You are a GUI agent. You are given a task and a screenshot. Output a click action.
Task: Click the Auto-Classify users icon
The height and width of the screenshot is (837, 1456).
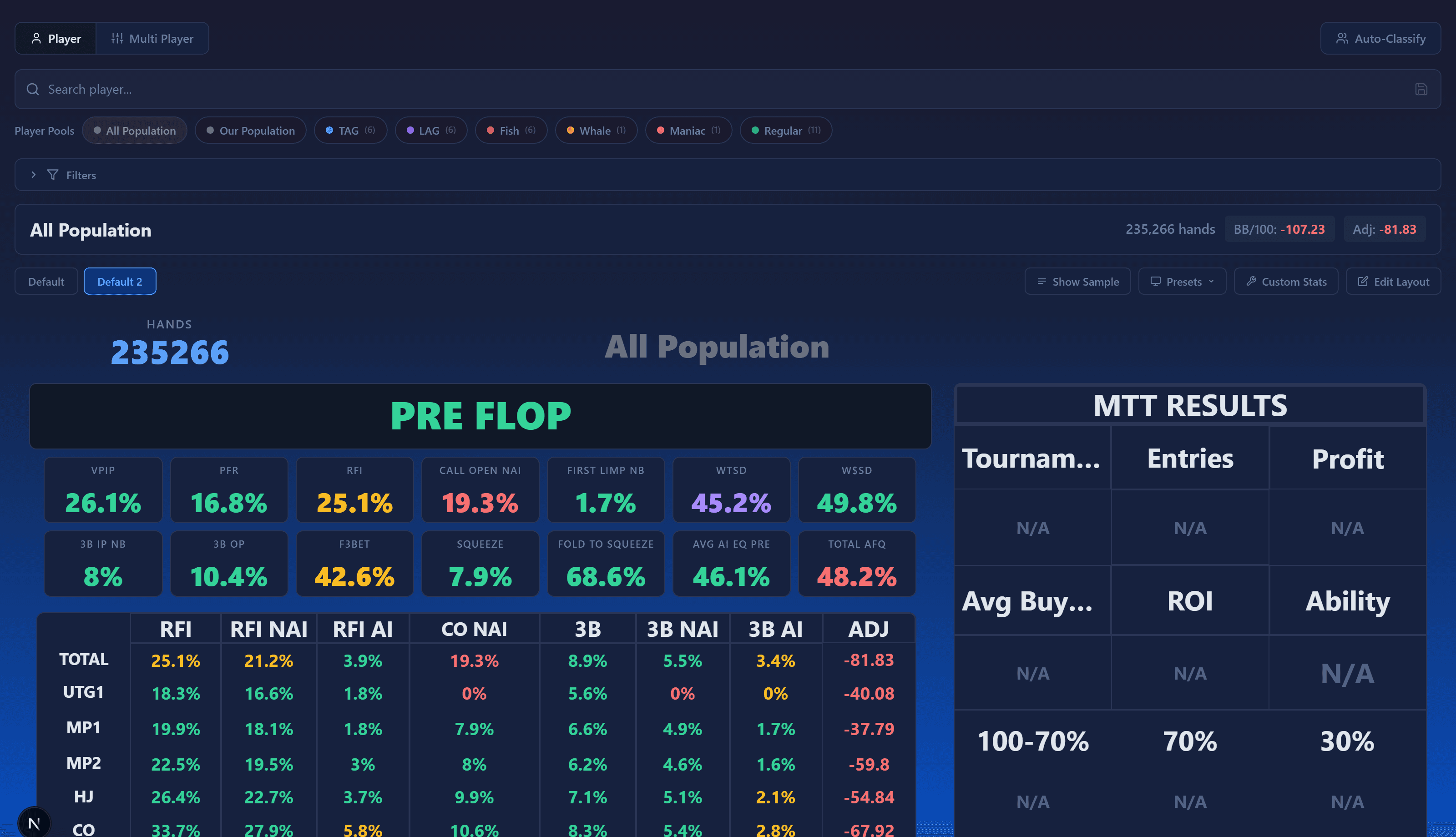[1342, 39]
